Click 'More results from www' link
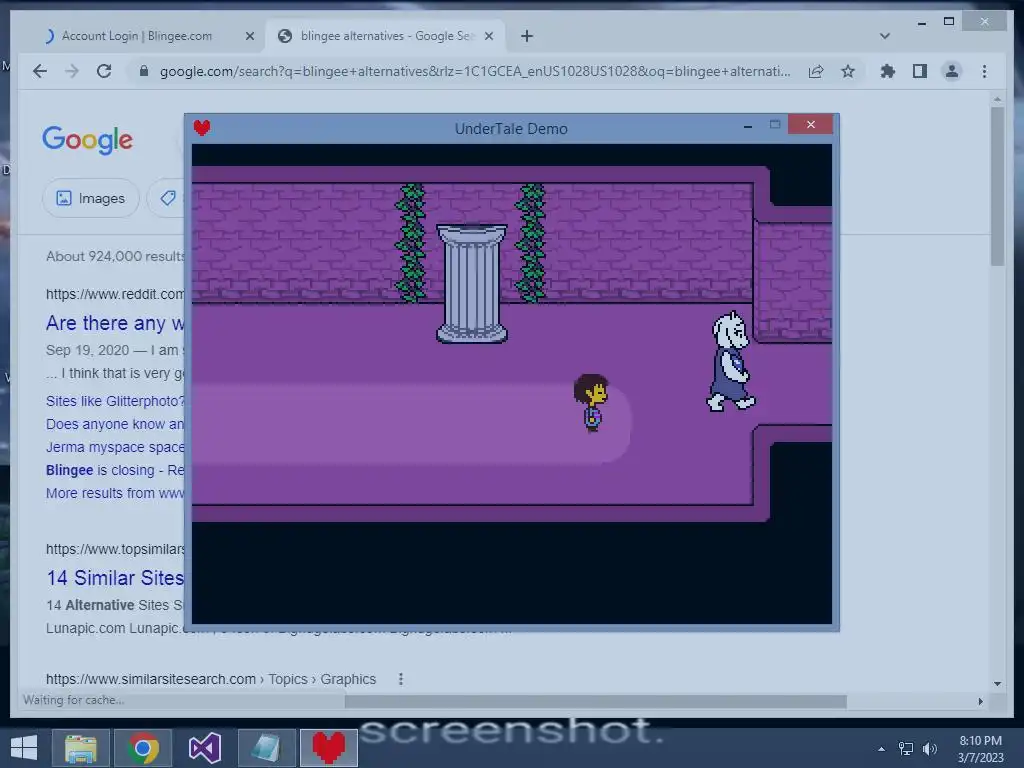Viewport: 1024px width, 768px height. click(115, 493)
